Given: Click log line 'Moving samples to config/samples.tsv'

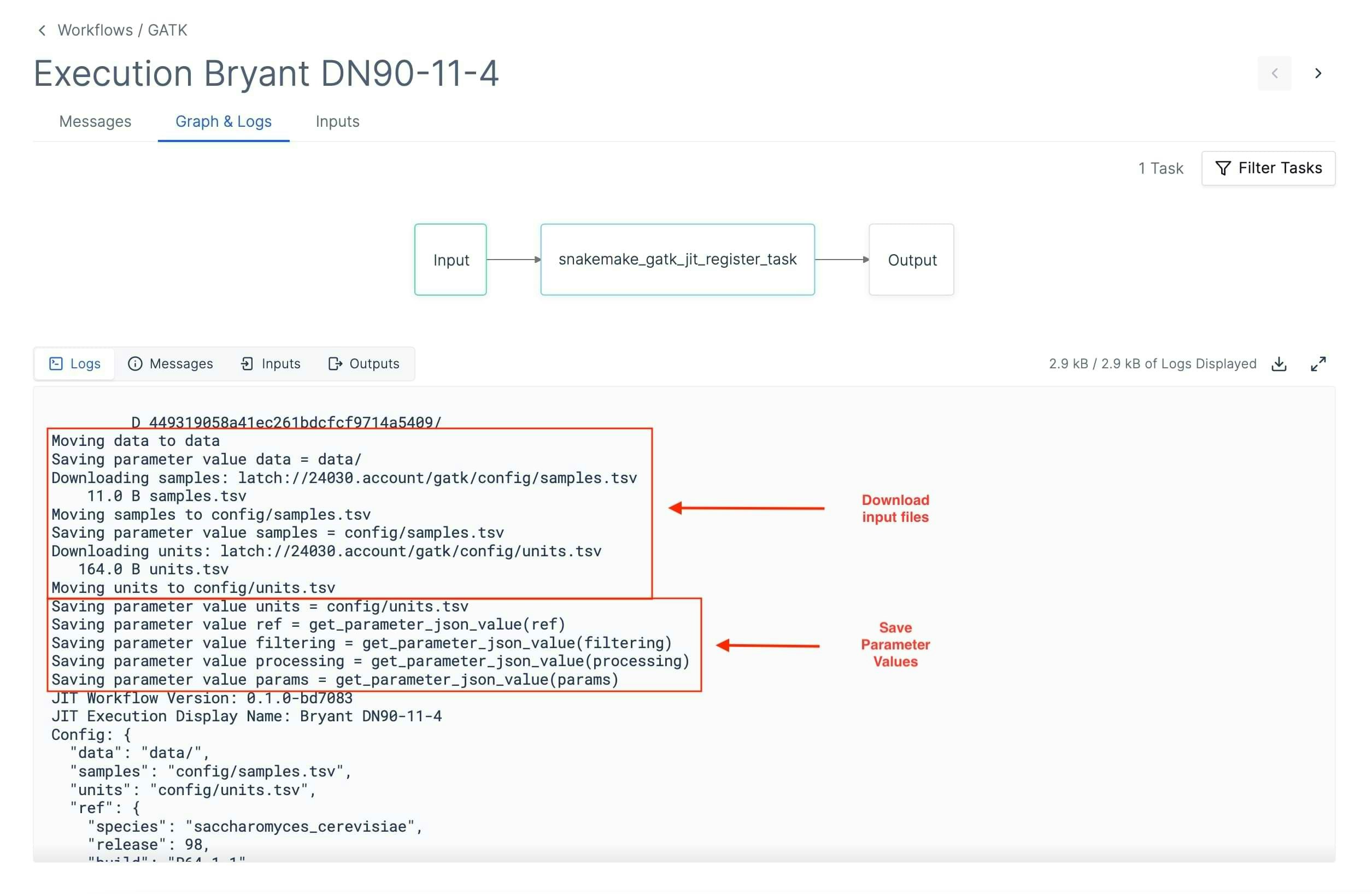Looking at the screenshot, I should pos(211,514).
